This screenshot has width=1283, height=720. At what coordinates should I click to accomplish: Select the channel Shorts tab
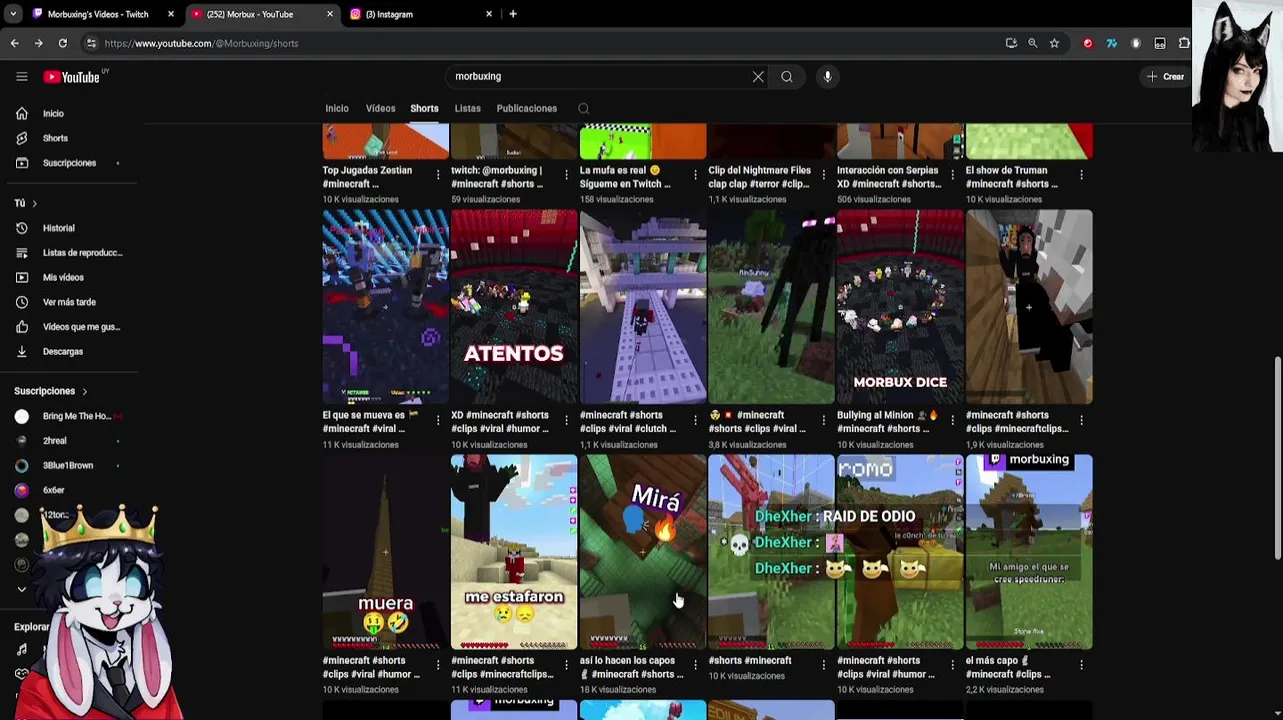coord(424,108)
